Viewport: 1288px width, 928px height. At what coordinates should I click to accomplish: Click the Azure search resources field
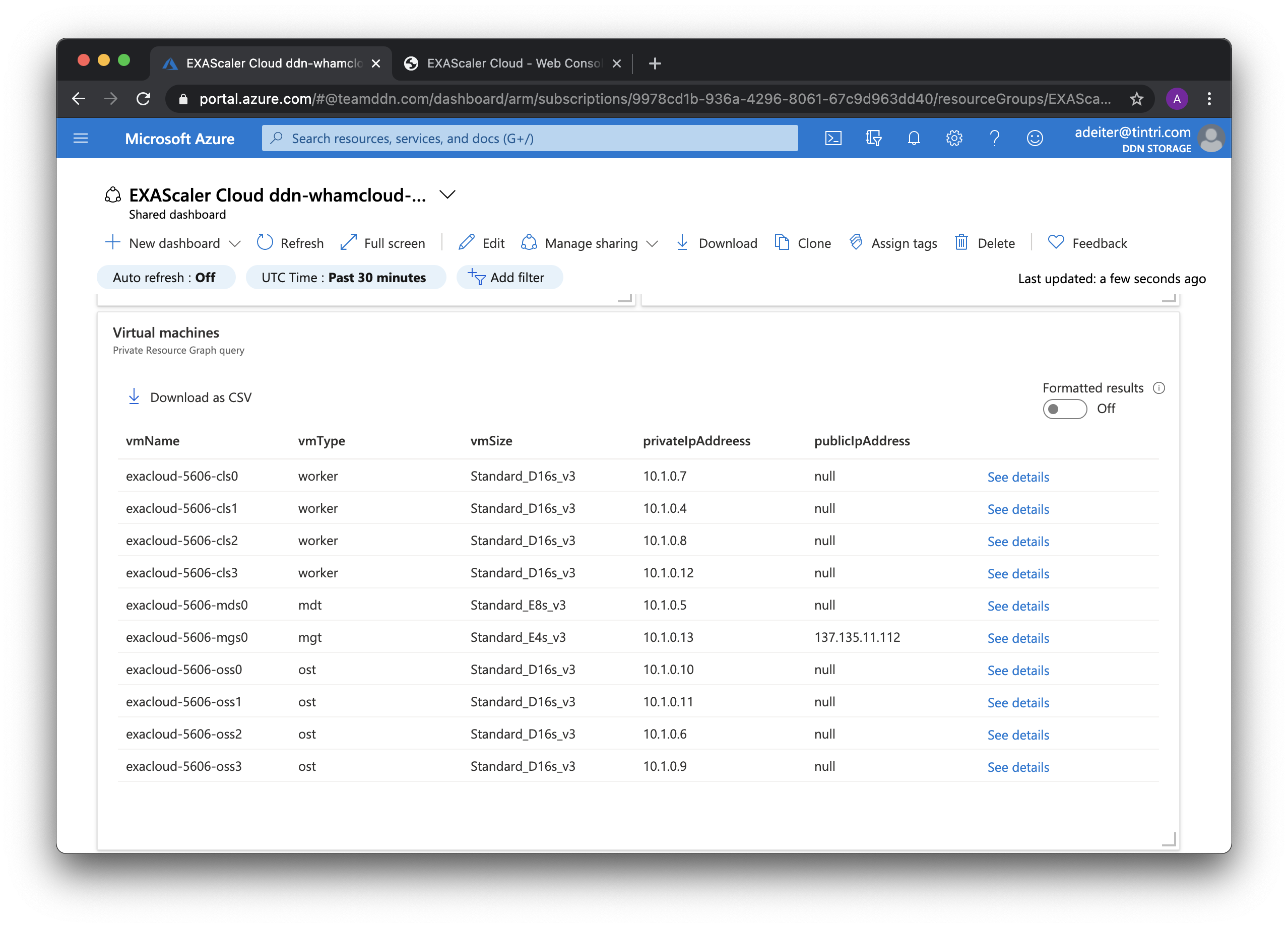coord(529,138)
